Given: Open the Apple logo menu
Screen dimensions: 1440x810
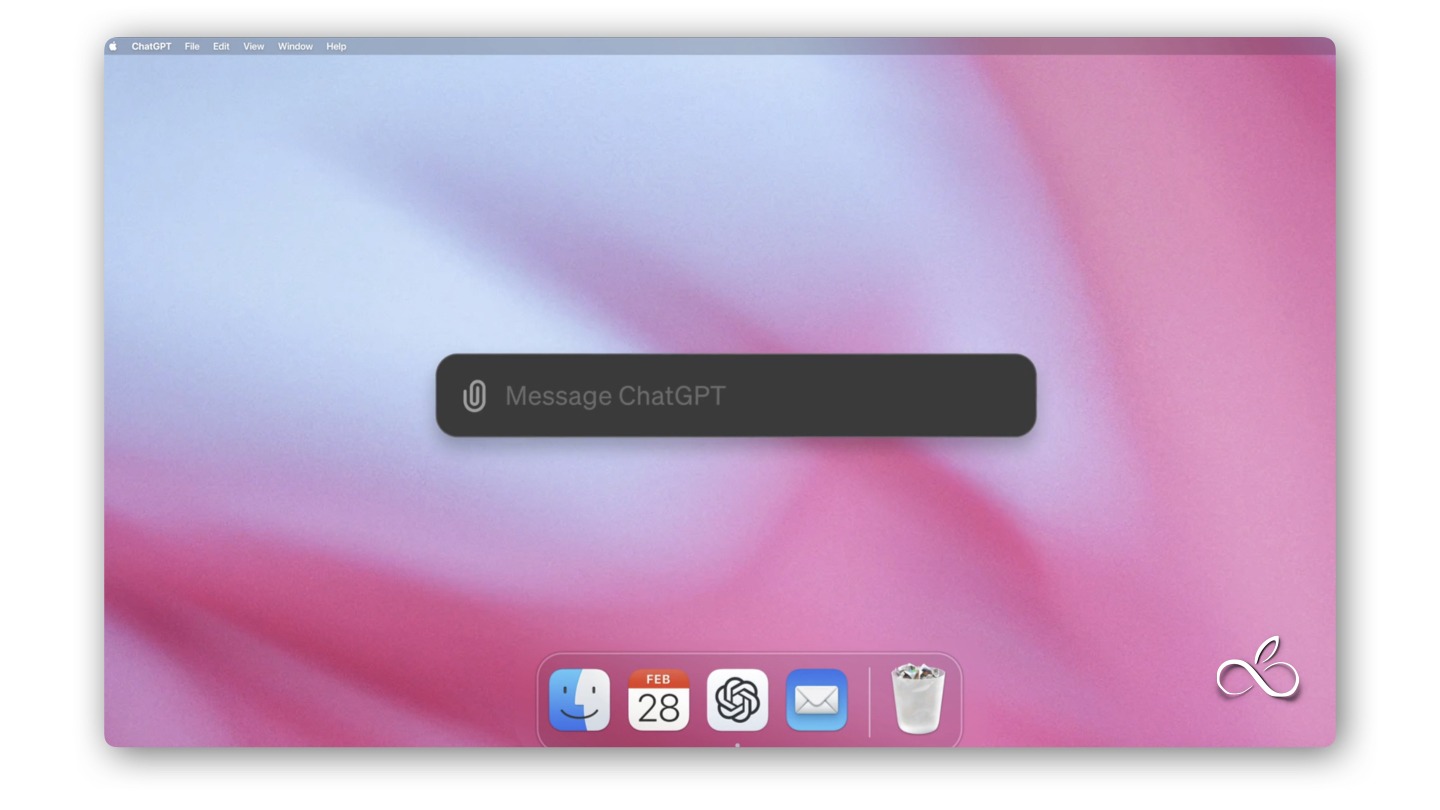Looking at the screenshot, I should [x=113, y=46].
